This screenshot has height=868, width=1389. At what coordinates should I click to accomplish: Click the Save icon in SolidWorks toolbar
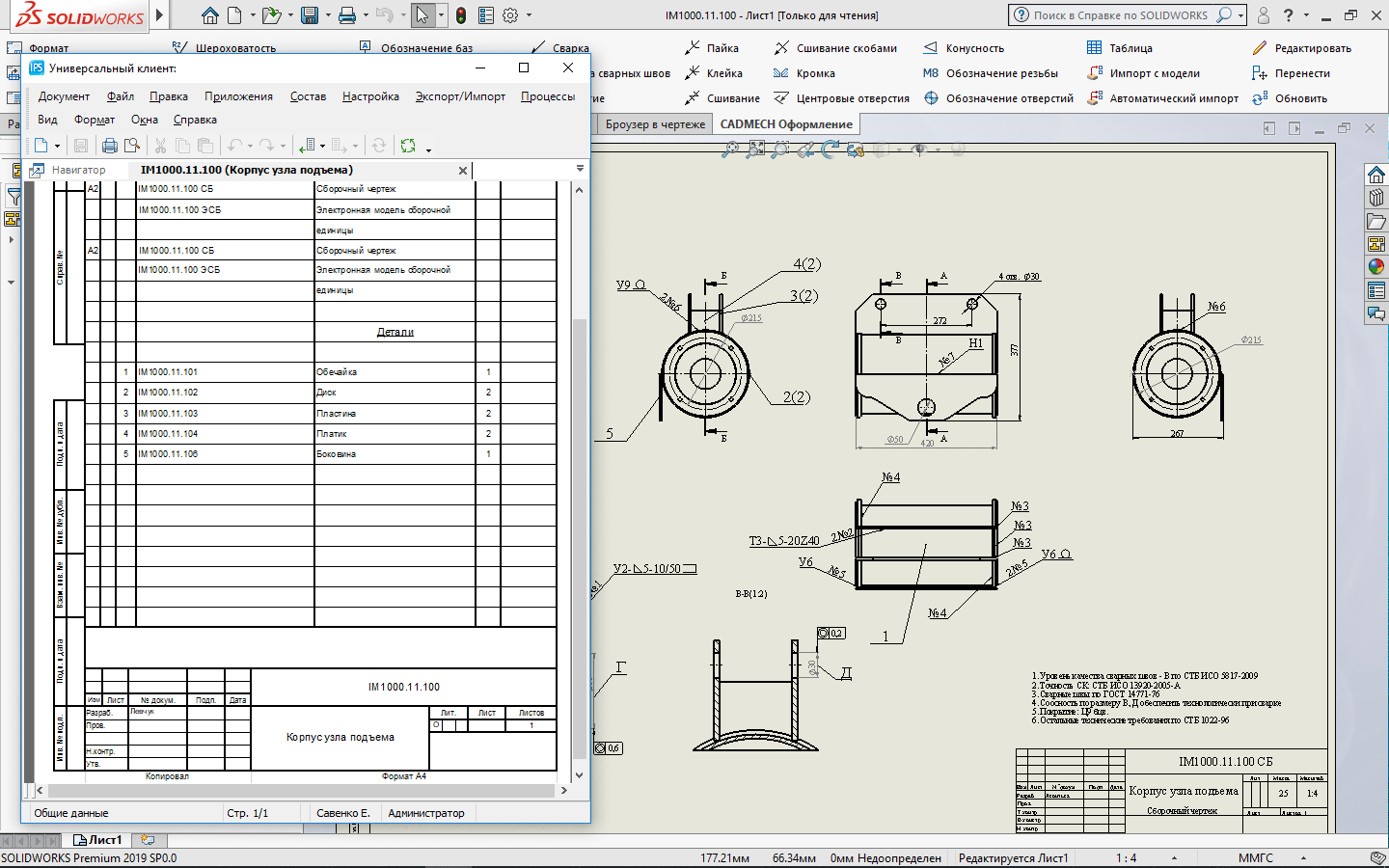tap(309, 15)
